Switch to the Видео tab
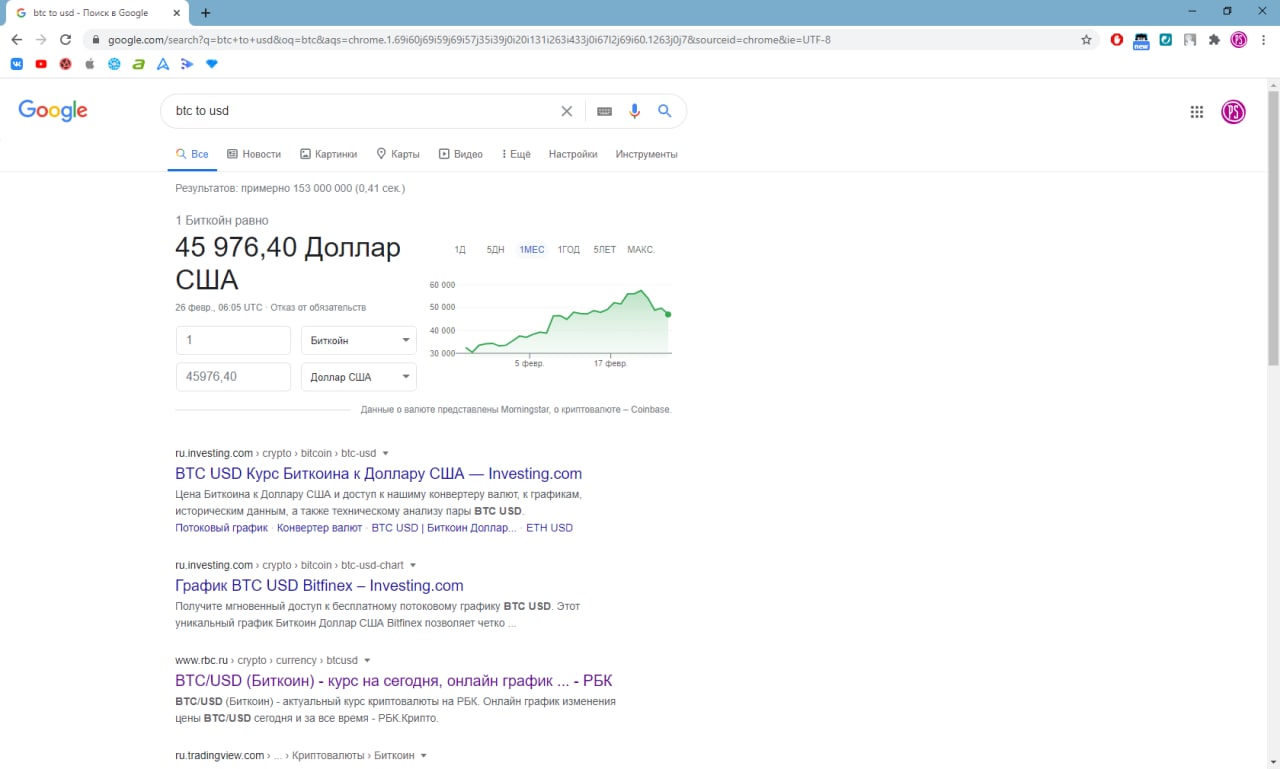Screen dimensions: 1280x769 click(460, 154)
